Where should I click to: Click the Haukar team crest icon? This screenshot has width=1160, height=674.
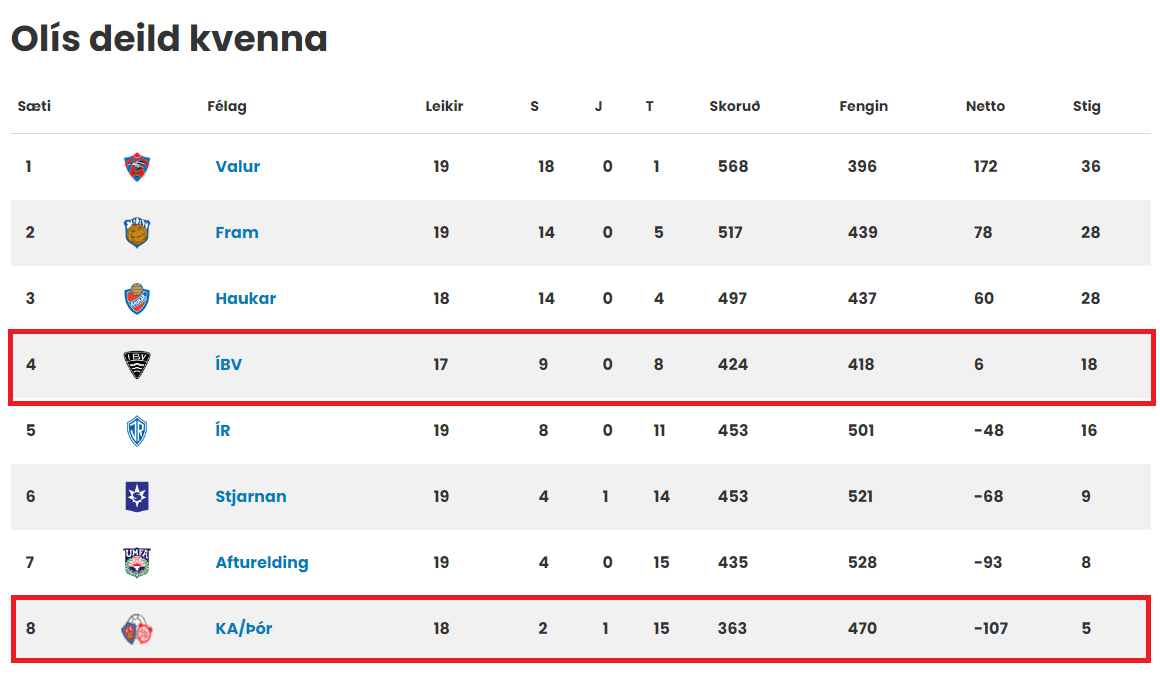pos(137,299)
